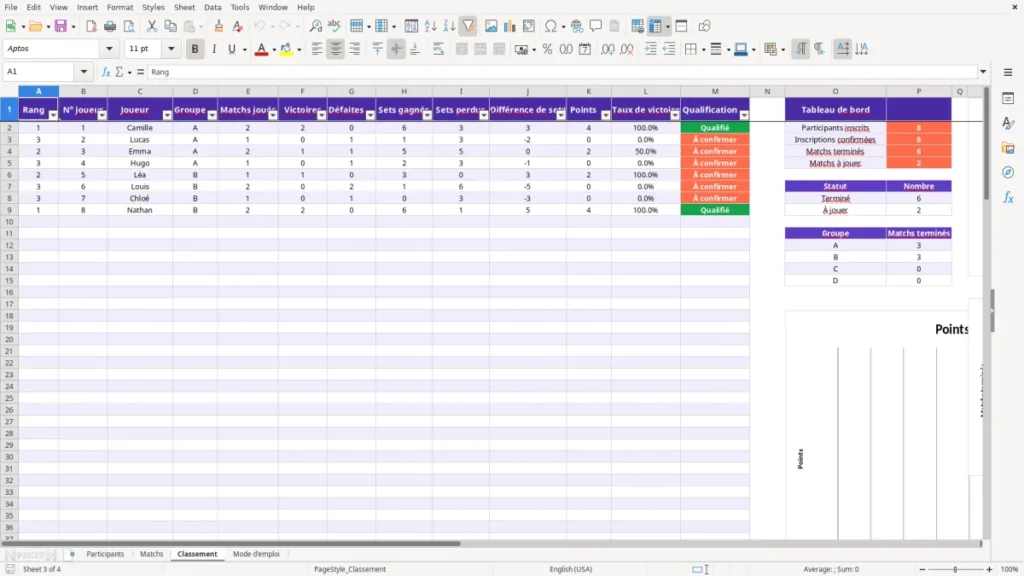Cut selection with the scissors icon

tap(152, 26)
